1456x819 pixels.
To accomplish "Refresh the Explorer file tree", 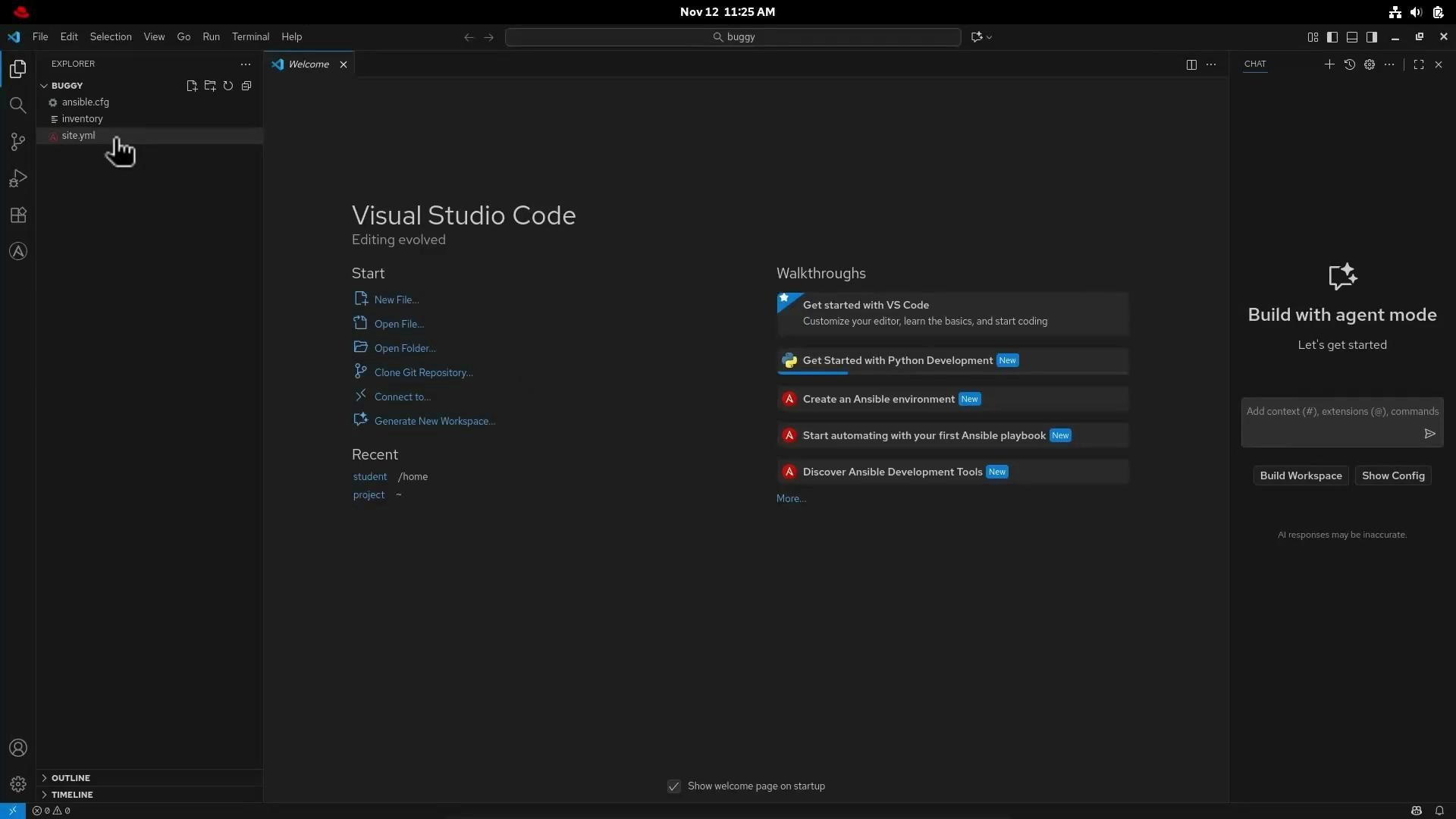I will 228,86.
